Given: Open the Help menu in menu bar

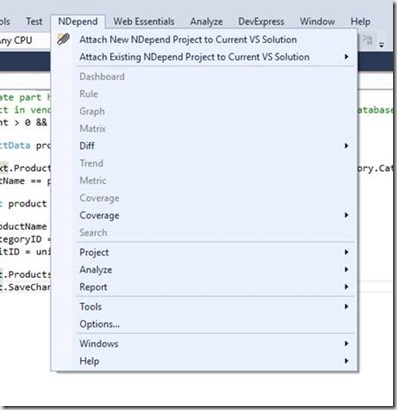Looking at the screenshot, I should pyautogui.click(x=360, y=22).
